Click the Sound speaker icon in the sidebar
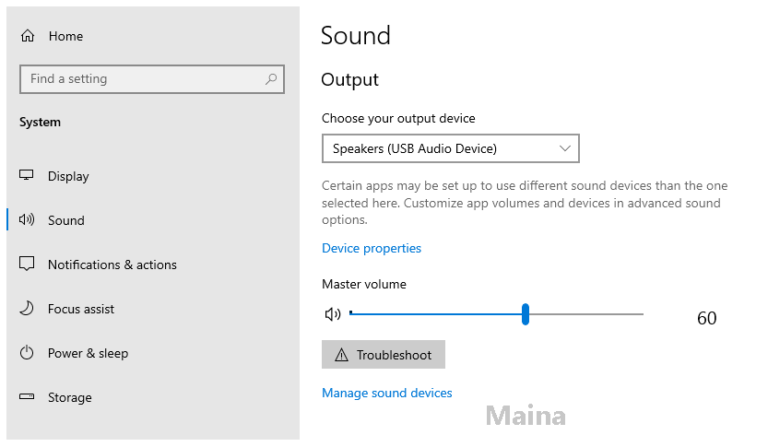 27,220
